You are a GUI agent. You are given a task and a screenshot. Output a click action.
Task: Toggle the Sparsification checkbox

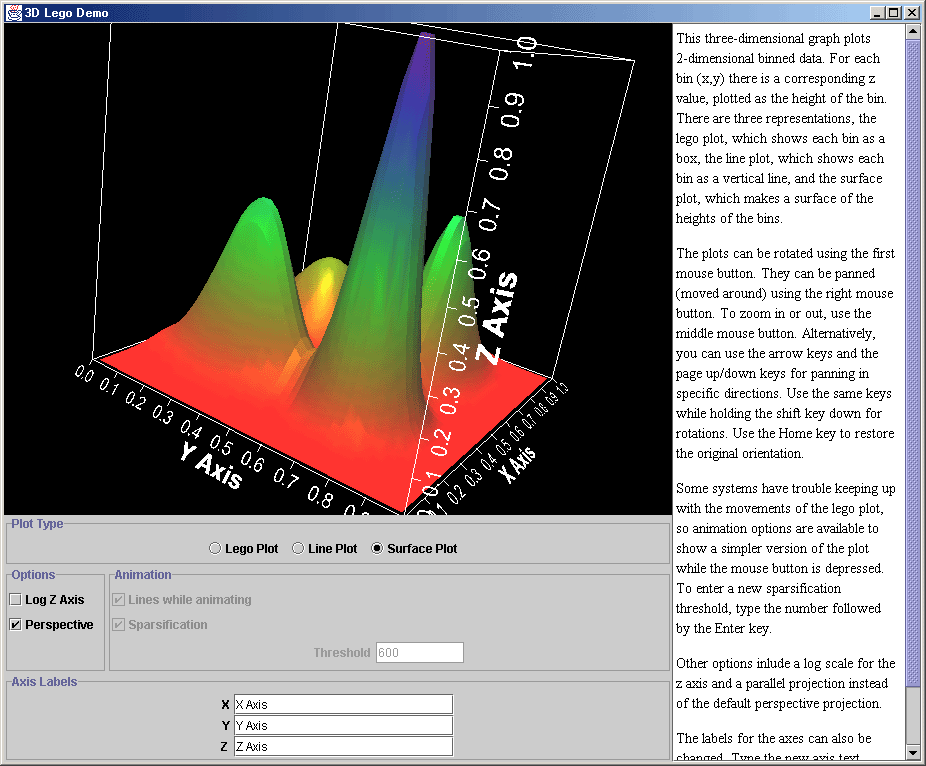(120, 625)
